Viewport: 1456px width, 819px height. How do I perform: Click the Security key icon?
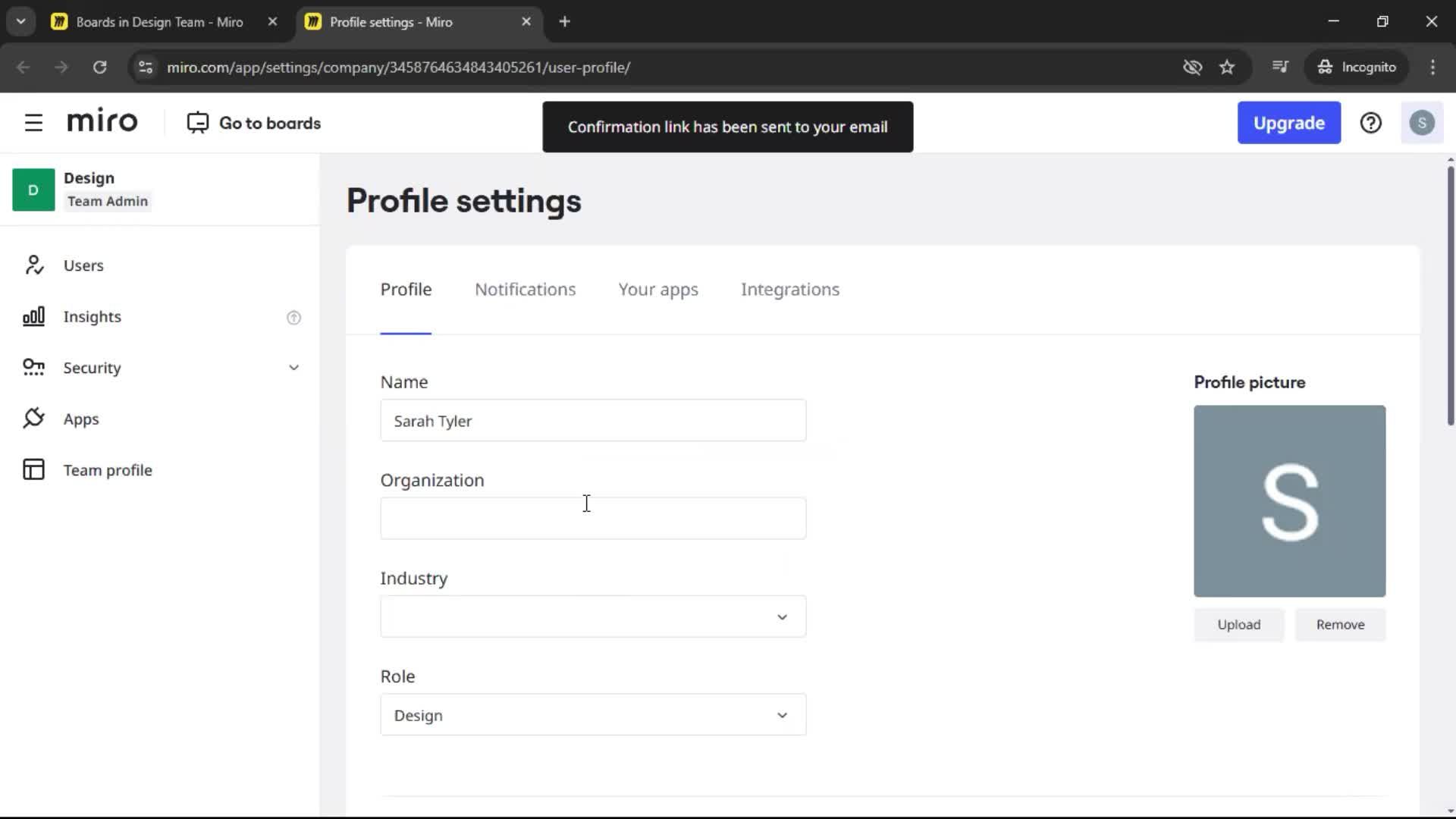[33, 368]
